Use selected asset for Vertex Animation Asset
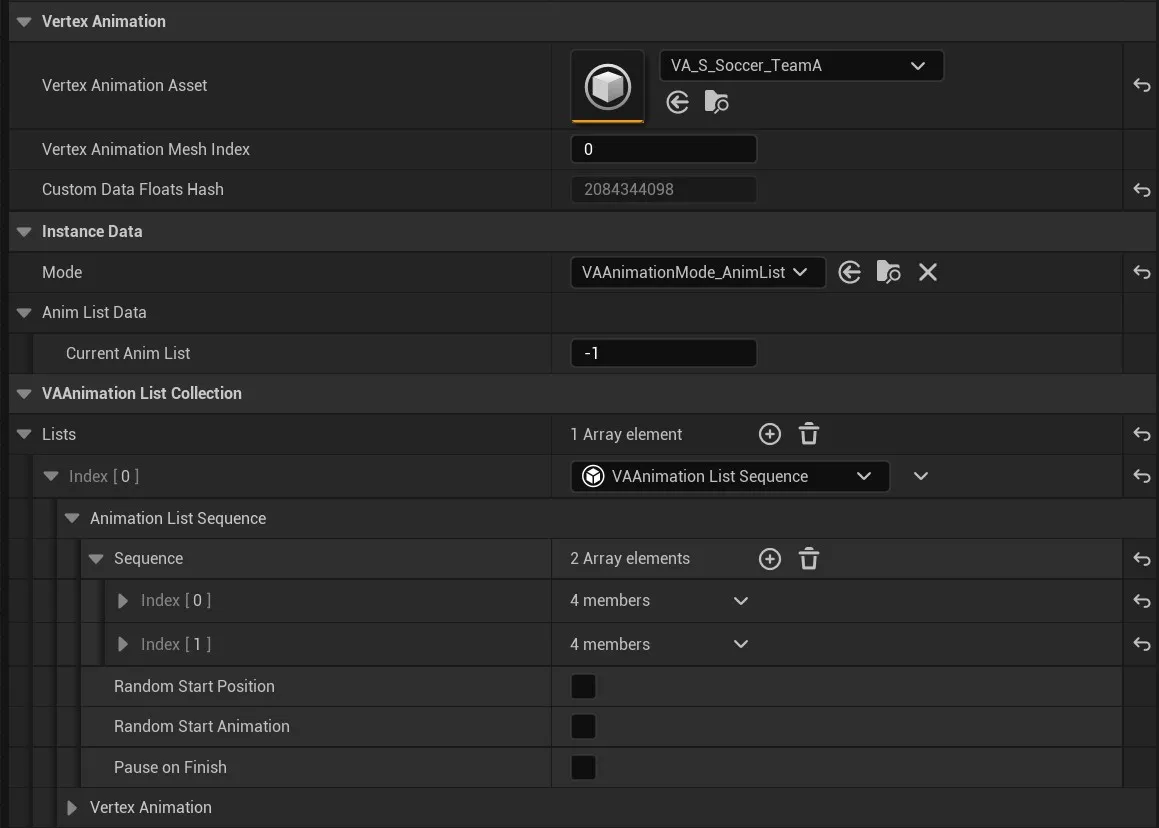Screen dimensions: 1159x828 pos(677,101)
